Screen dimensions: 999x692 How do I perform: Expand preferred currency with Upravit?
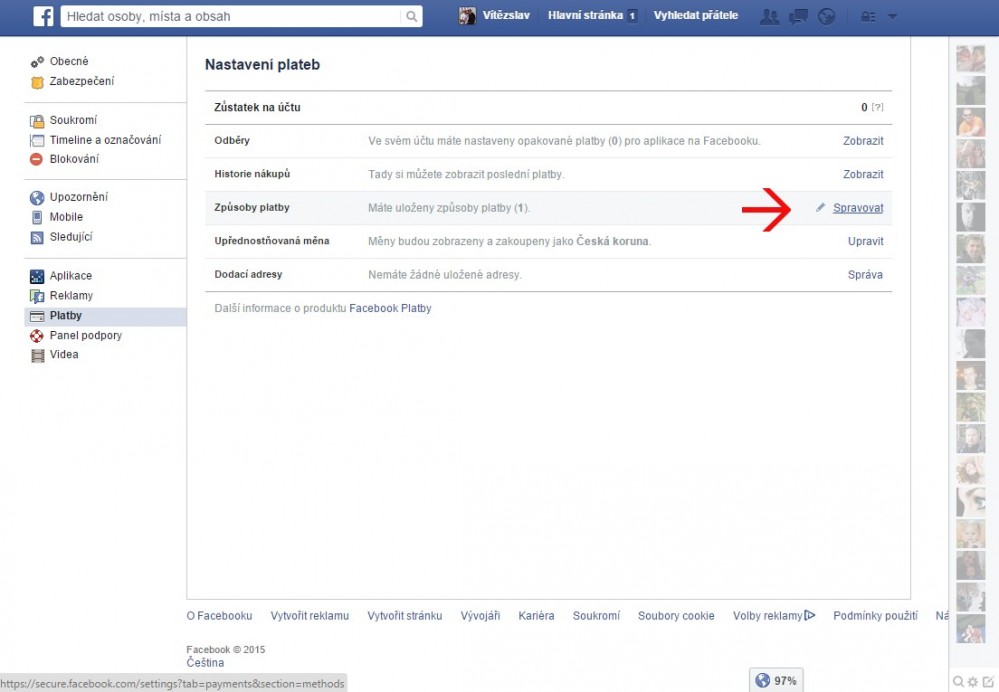[x=865, y=241]
